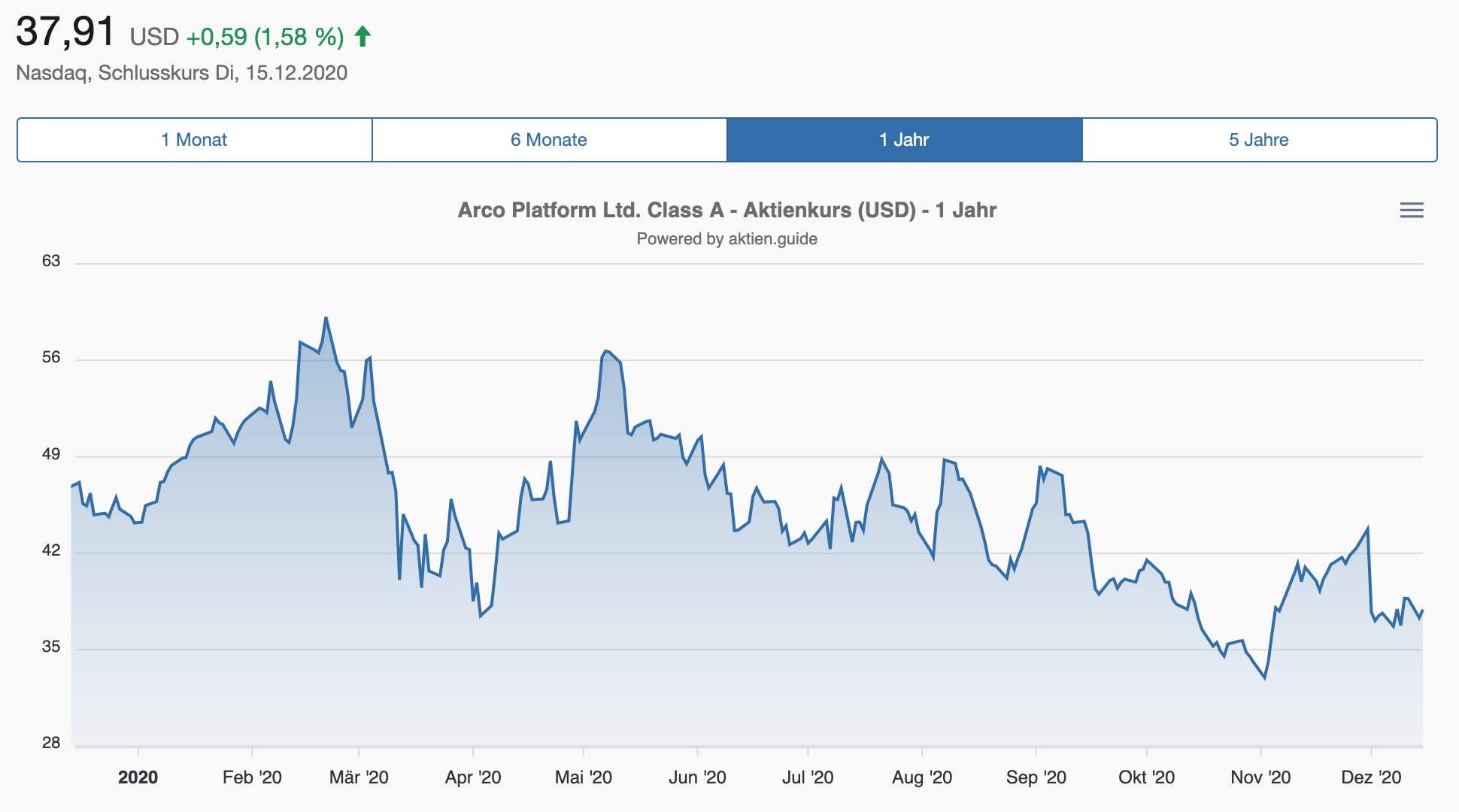Click Nasdaq Schlusskurs date line
Screen dimensions: 1459x812
point(182,73)
